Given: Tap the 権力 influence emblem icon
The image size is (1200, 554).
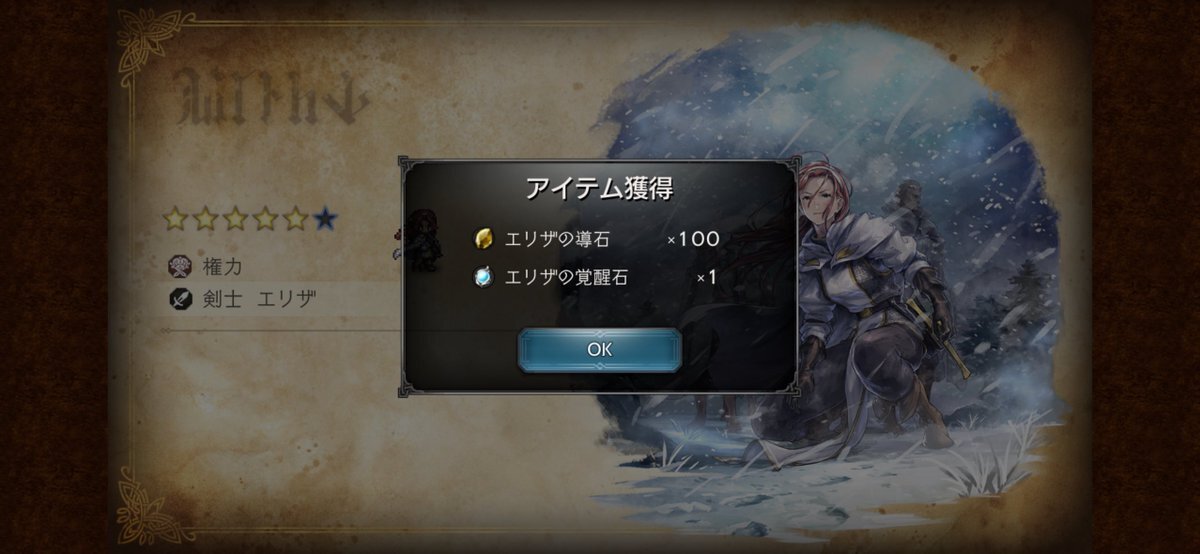Looking at the screenshot, I should point(181,267).
